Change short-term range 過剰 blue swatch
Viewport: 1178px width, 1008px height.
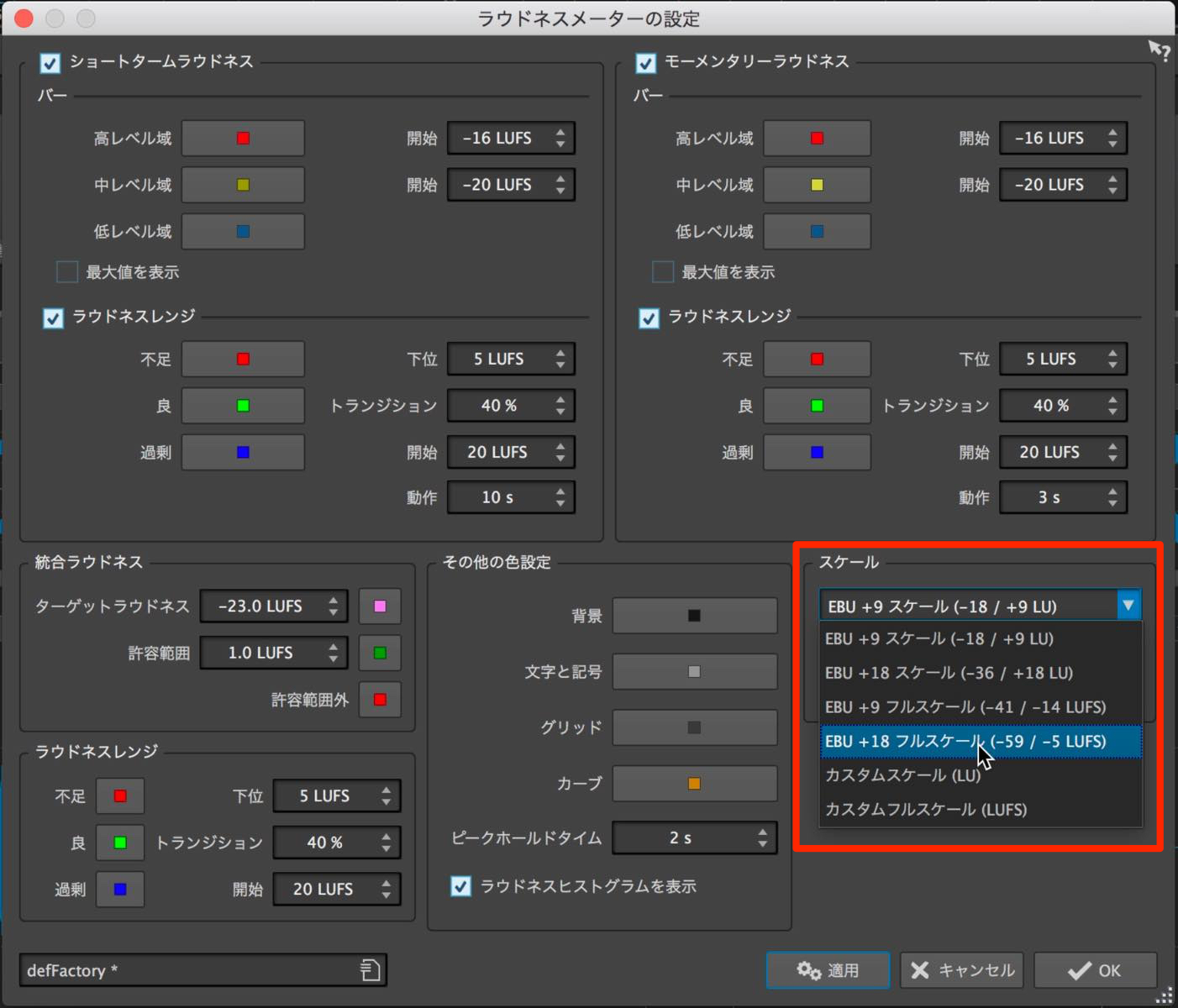click(243, 453)
